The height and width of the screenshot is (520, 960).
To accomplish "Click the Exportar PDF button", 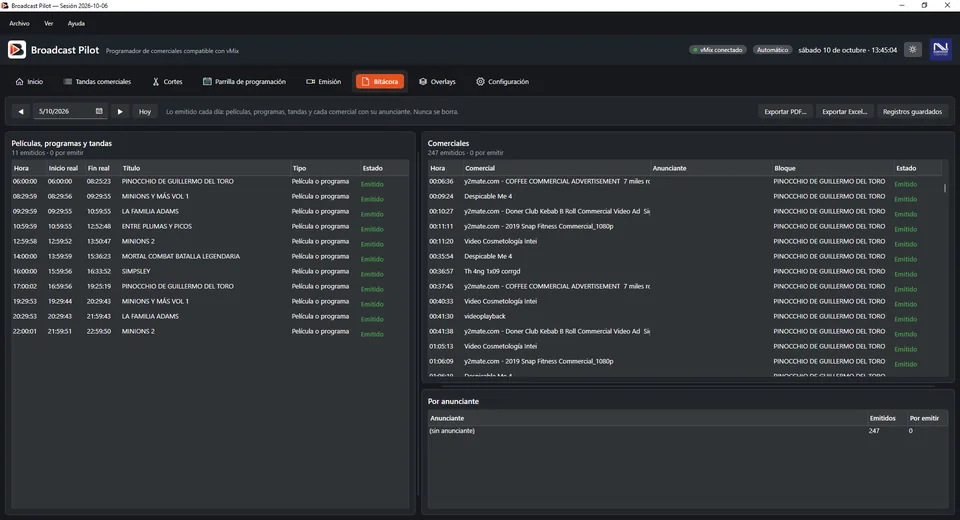I will pyautogui.click(x=786, y=111).
